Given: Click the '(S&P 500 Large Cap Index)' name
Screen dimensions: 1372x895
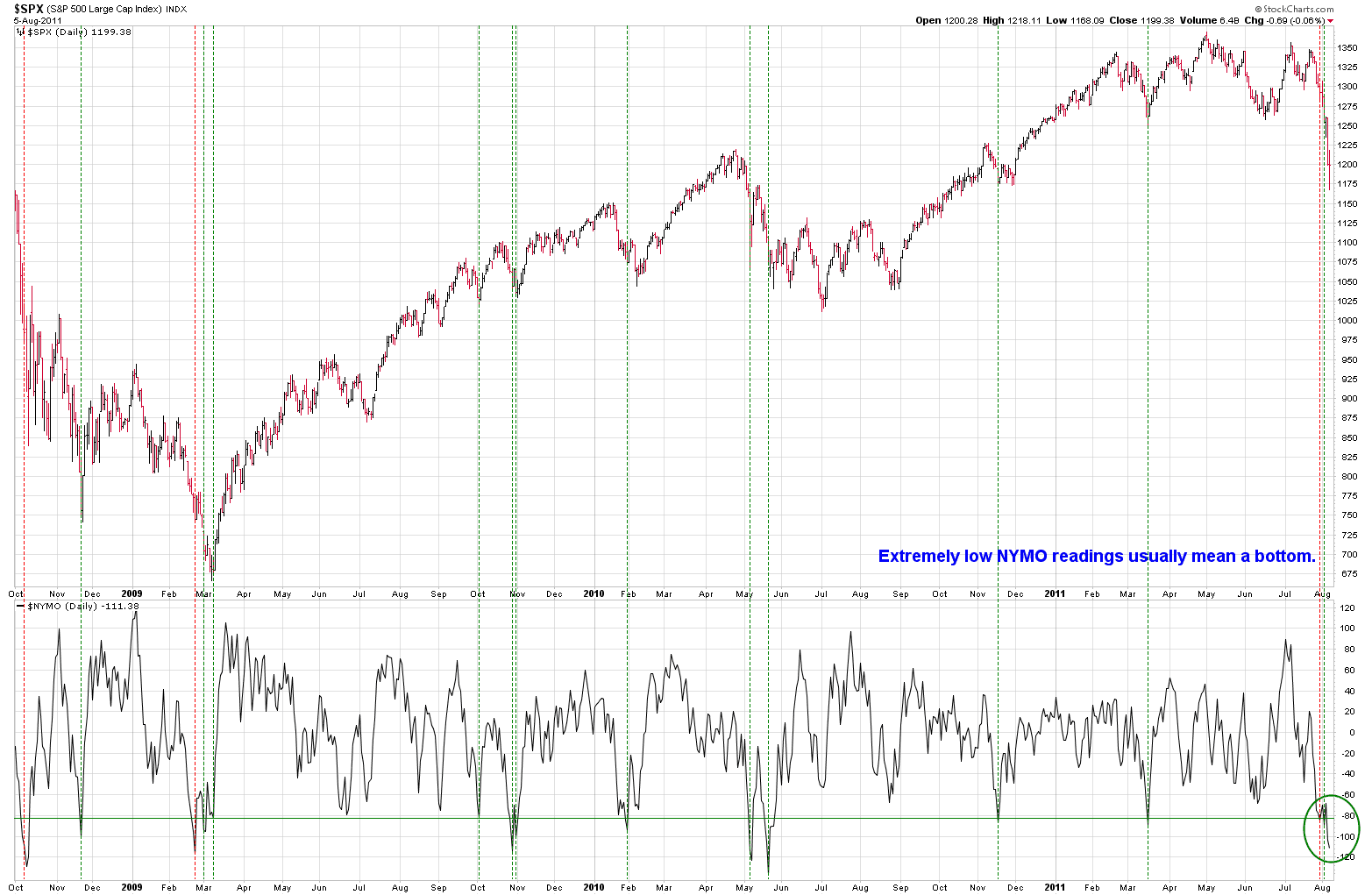Looking at the screenshot, I should coord(105,9).
